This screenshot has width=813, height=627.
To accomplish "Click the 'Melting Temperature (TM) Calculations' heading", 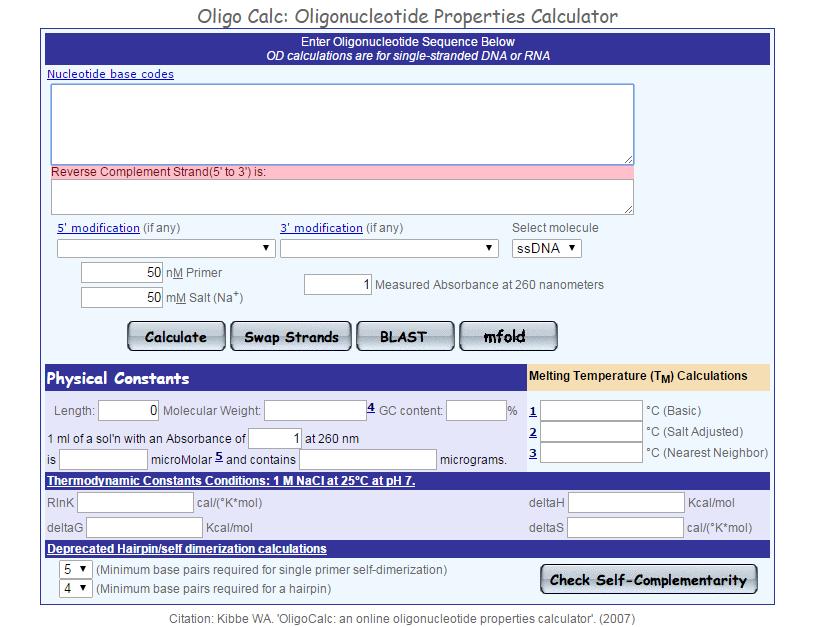I will (638, 377).
